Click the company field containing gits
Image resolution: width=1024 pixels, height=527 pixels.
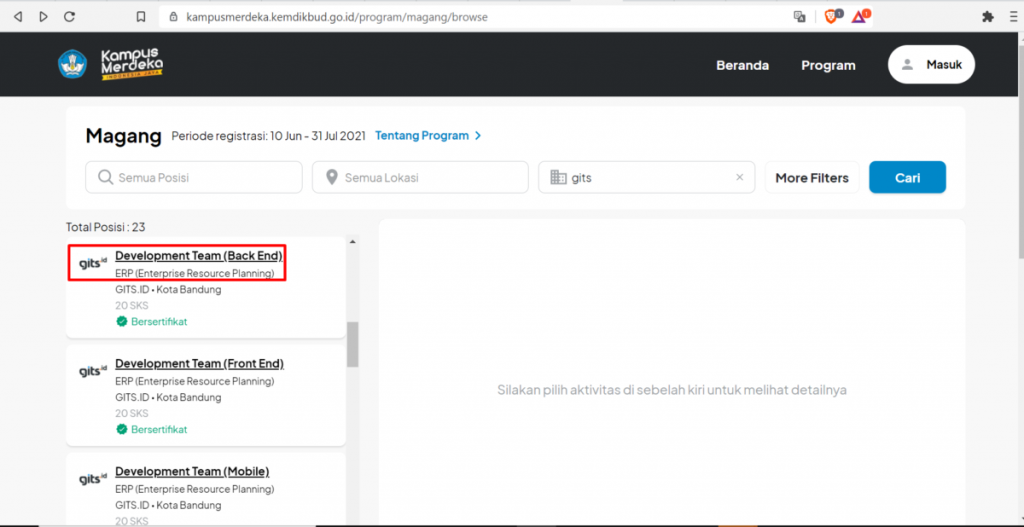[647, 177]
